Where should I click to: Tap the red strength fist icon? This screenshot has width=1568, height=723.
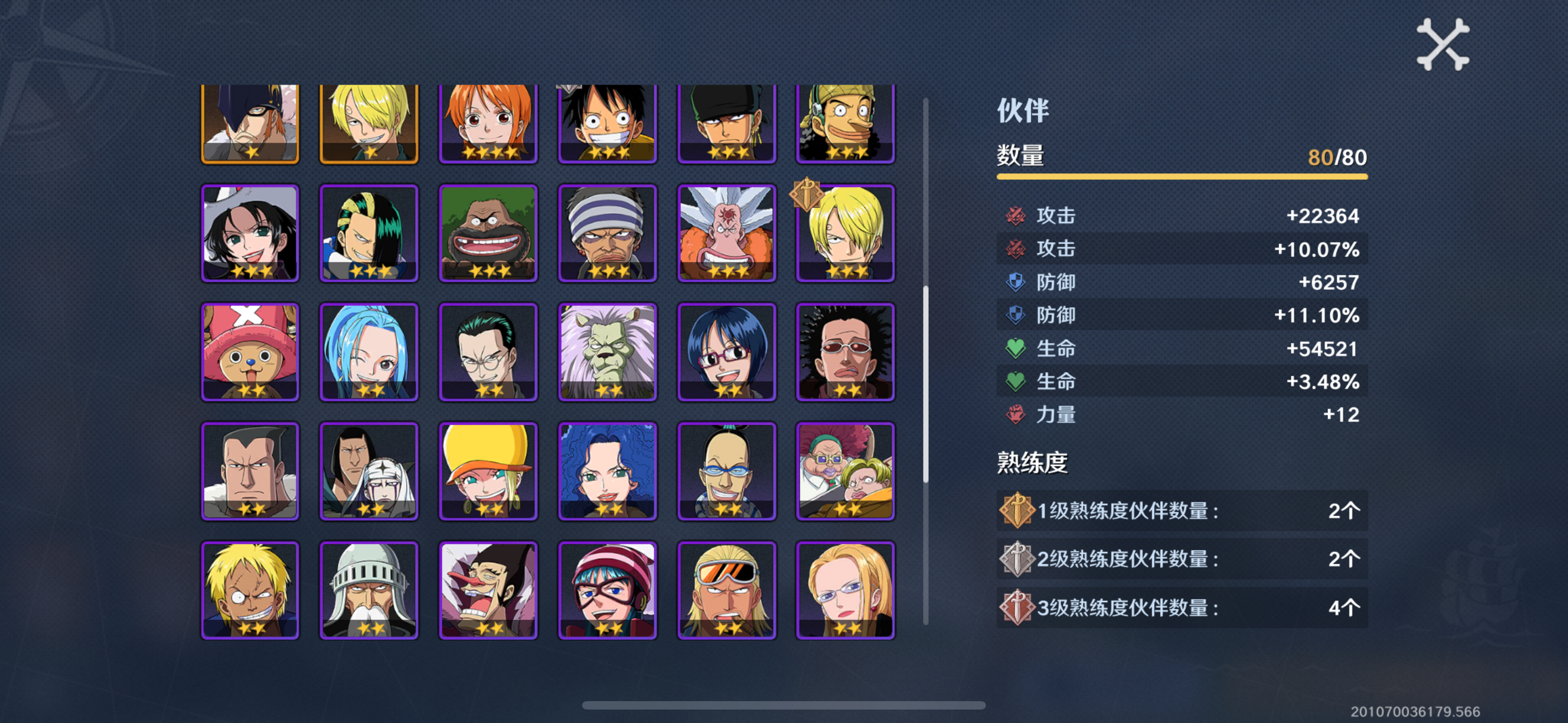tap(1014, 414)
